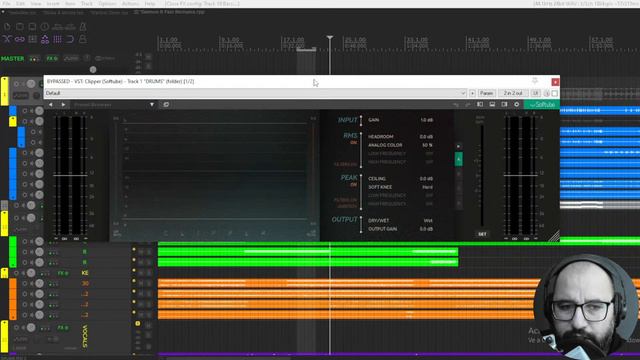The height and width of the screenshot is (360, 640).
Task: Open the Default preset combo box
Action: [256, 93]
